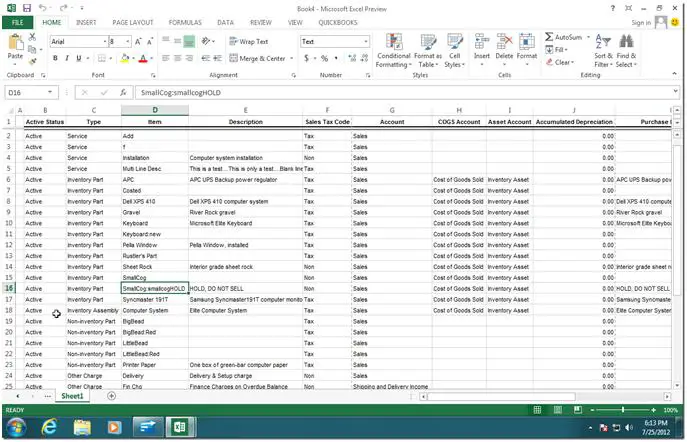Screen dimensions: 687x442
Task: Click the Paste icon in Clipboard group
Action: click(x=16, y=42)
